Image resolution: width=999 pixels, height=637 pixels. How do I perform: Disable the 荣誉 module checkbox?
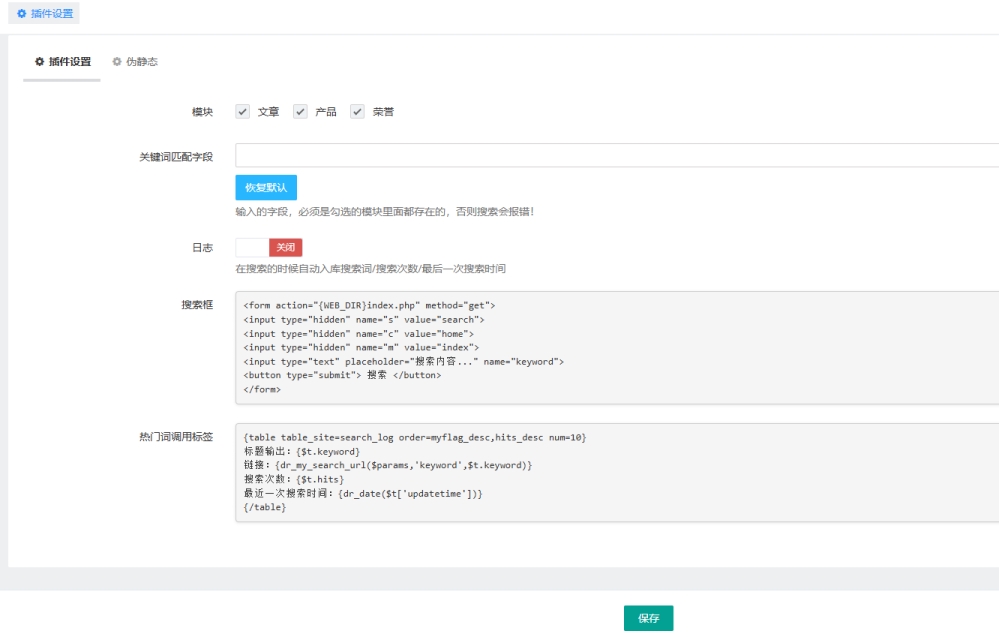point(357,112)
